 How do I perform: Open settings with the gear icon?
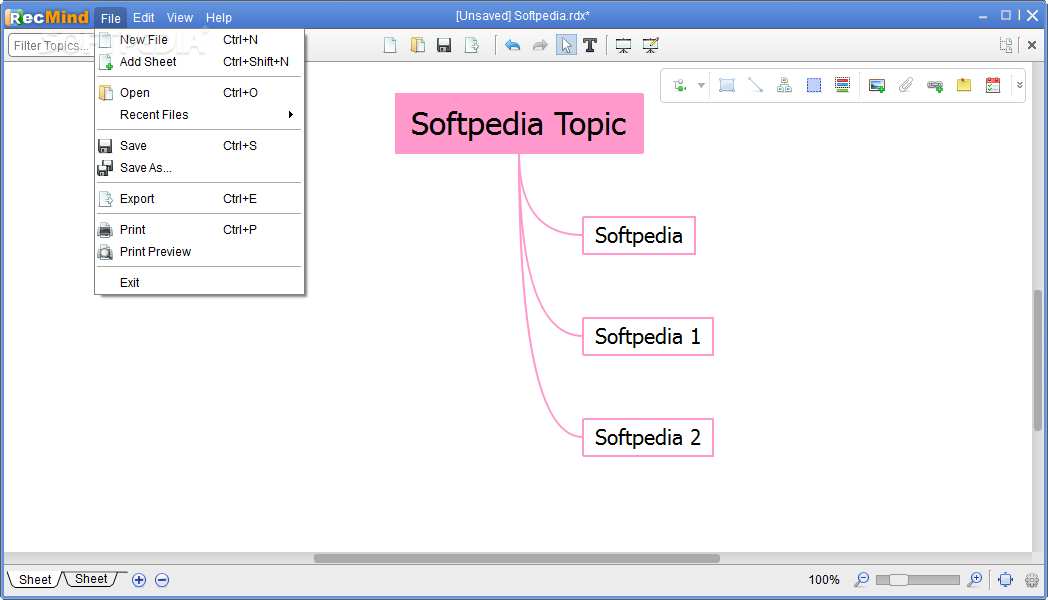point(1032,580)
